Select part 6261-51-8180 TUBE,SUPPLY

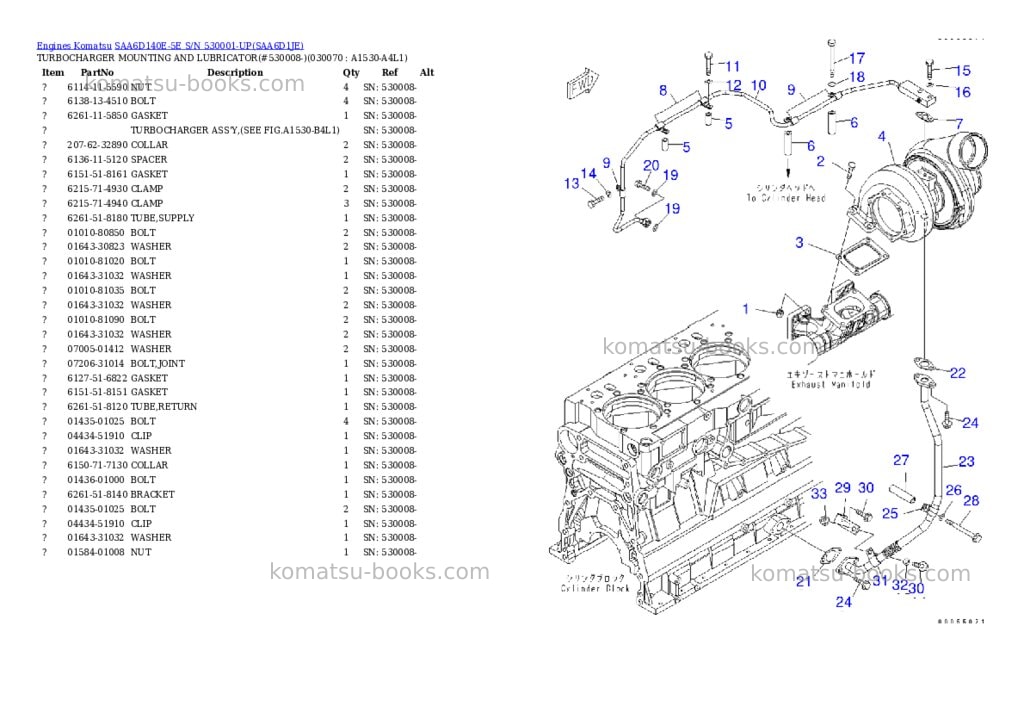[131, 218]
